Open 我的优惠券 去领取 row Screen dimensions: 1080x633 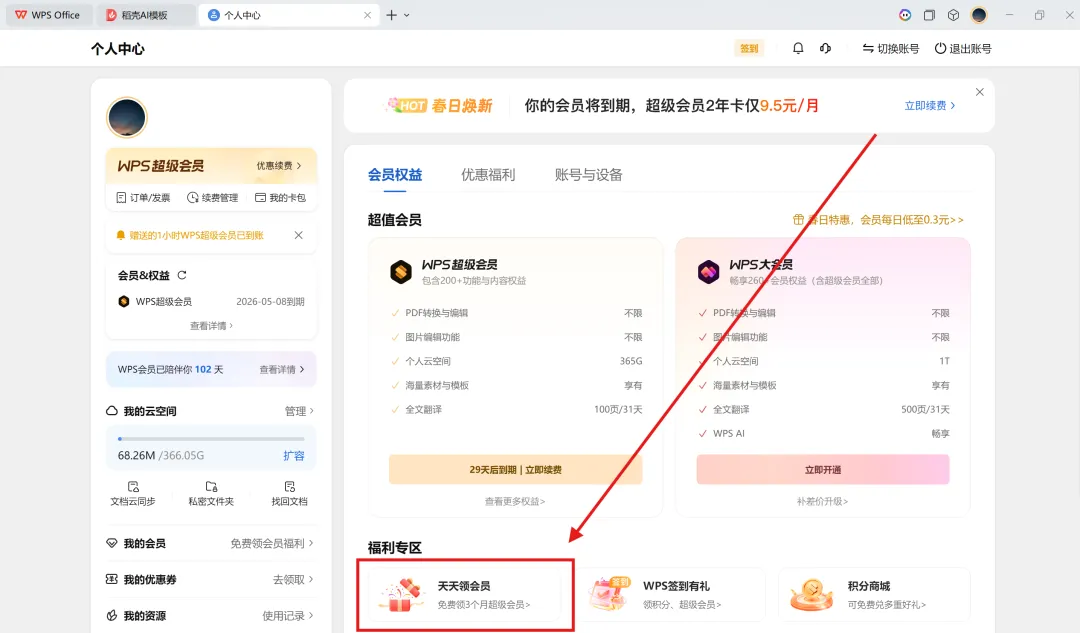pos(211,579)
